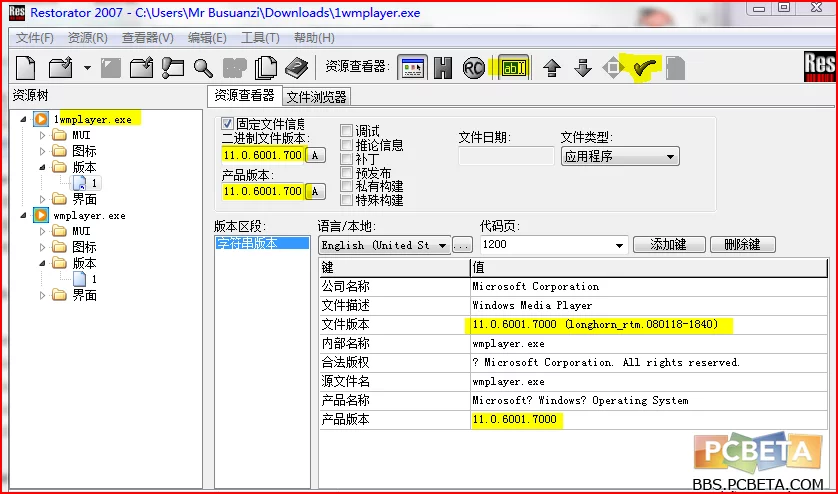Viewport: 838px width, 494px height.
Task: Expand 图标 arrow under 1wmplayer.exe
Action: click(43, 151)
